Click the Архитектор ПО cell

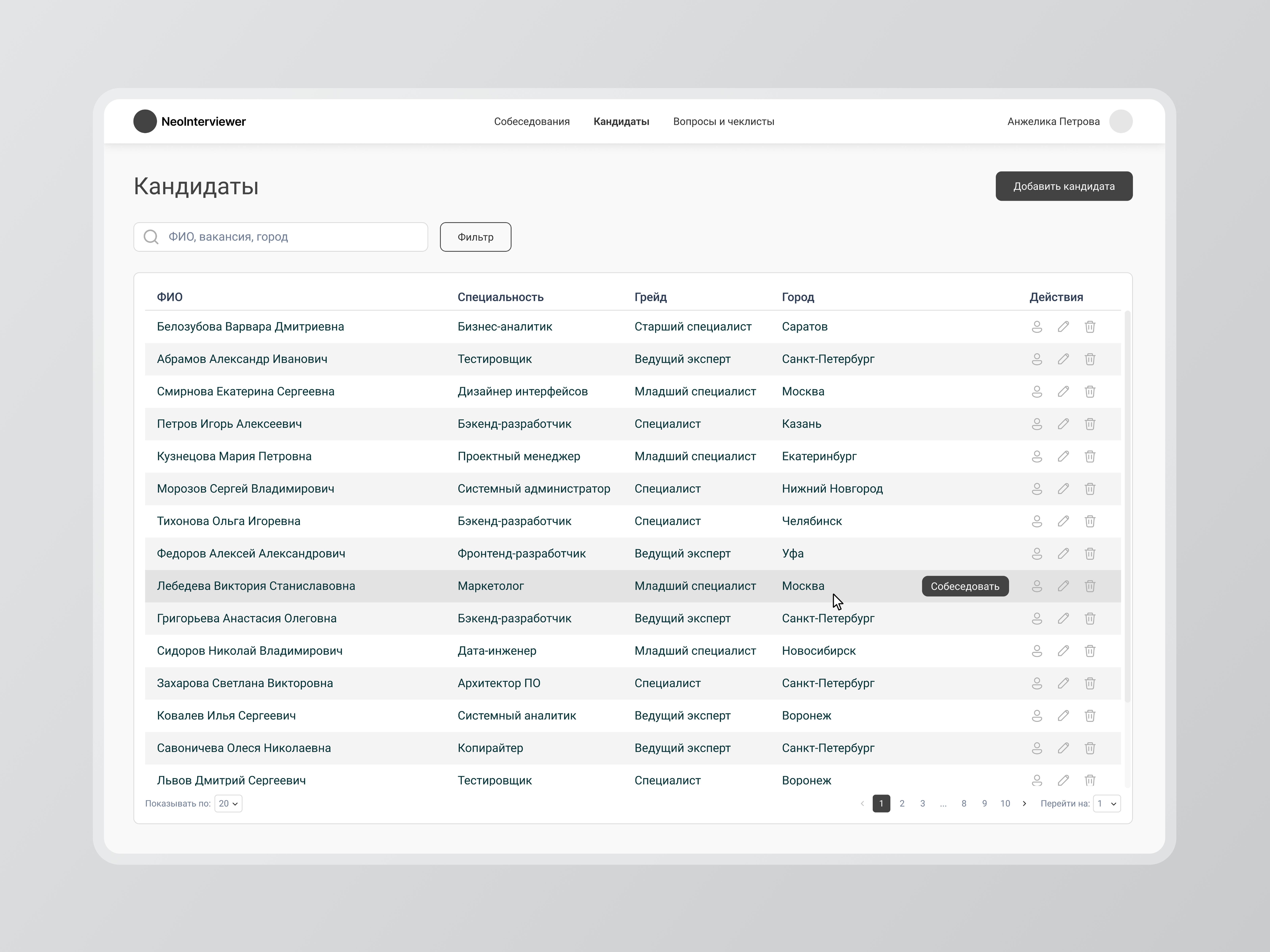[499, 683]
